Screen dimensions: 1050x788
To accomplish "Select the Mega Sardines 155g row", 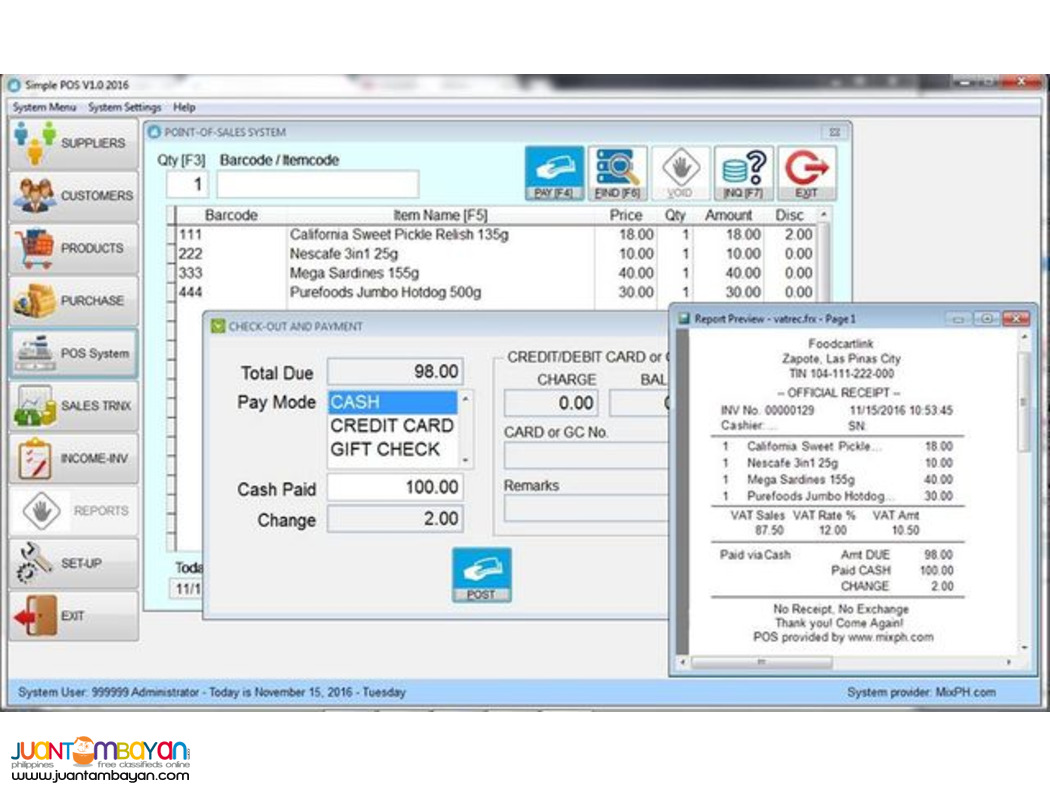I will click(496, 273).
